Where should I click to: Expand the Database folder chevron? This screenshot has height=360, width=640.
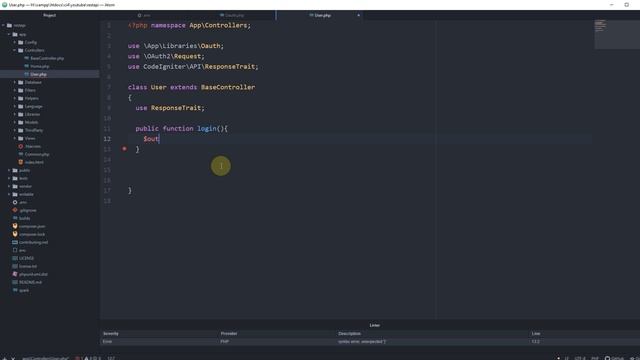[x=15, y=82]
